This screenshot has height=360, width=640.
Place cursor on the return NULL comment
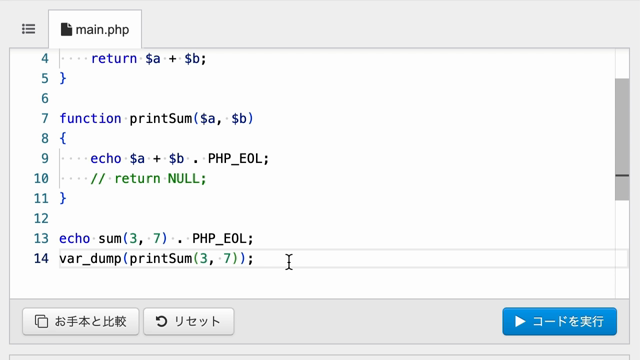click(x=148, y=178)
